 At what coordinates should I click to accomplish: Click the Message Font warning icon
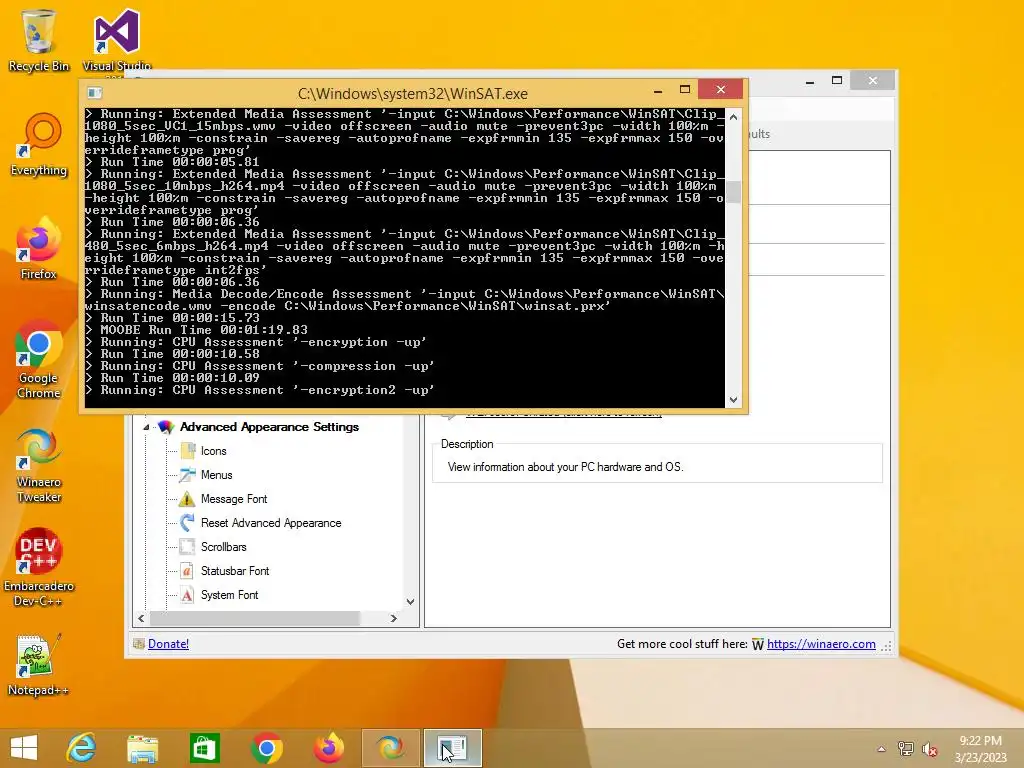click(187, 499)
